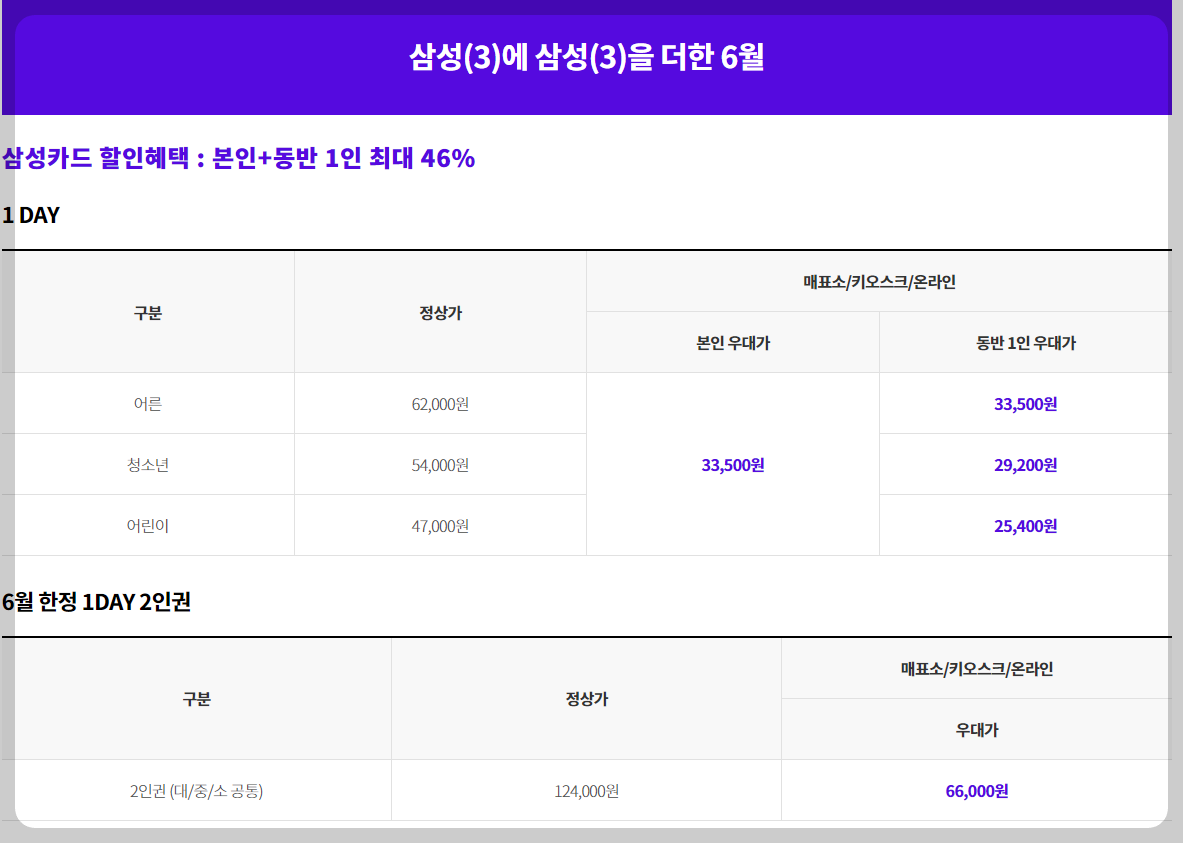The height and width of the screenshot is (843, 1183).
Task: Click the 구분 header in 1 DAY table
Action: tap(148, 312)
